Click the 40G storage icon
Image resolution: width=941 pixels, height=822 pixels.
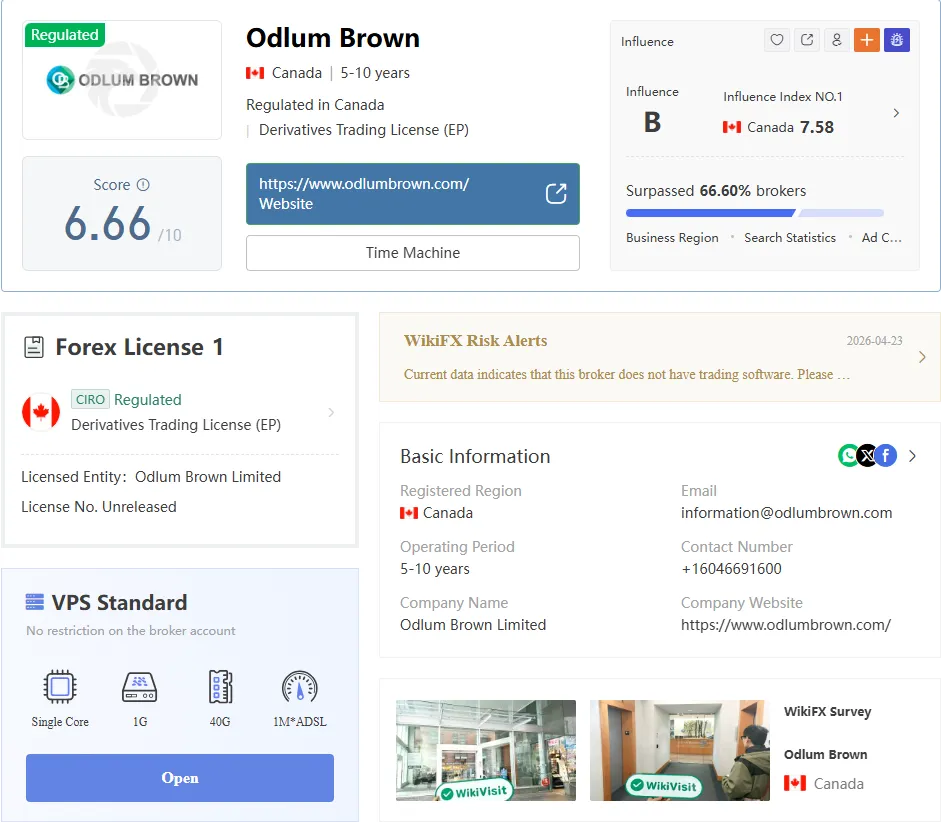(220, 686)
